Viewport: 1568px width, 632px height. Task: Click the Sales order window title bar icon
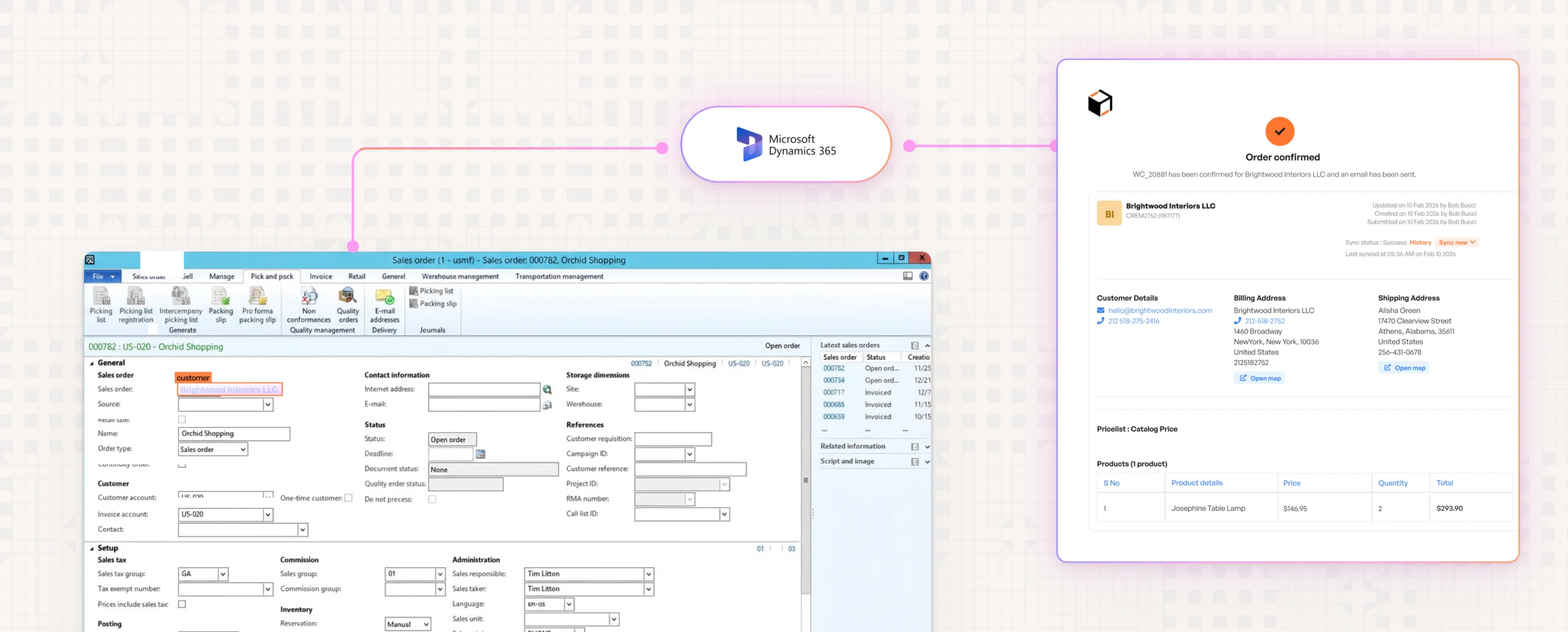coord(90,260)
